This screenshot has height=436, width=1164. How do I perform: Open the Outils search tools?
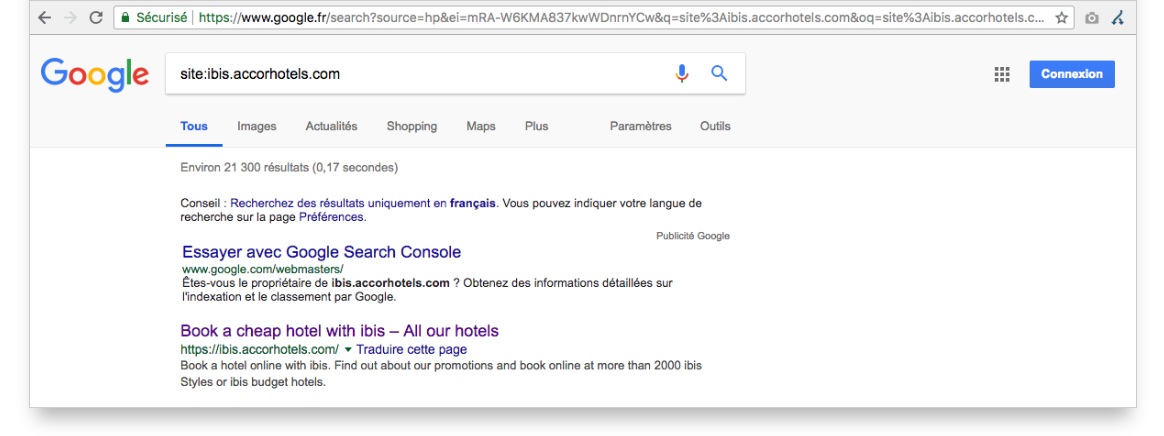715,126
